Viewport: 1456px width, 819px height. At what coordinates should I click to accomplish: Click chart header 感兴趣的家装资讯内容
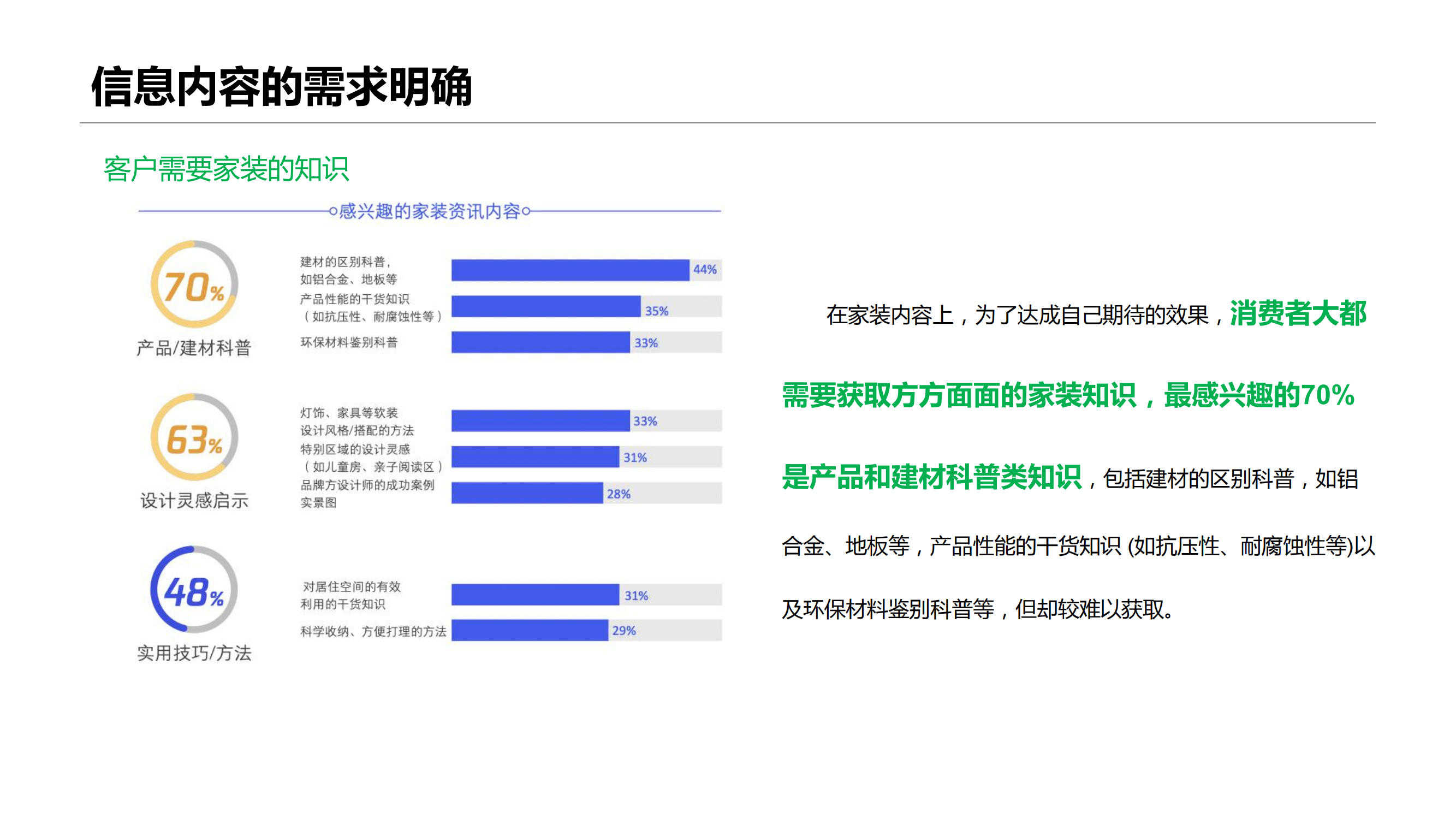[x=429, y=211]
